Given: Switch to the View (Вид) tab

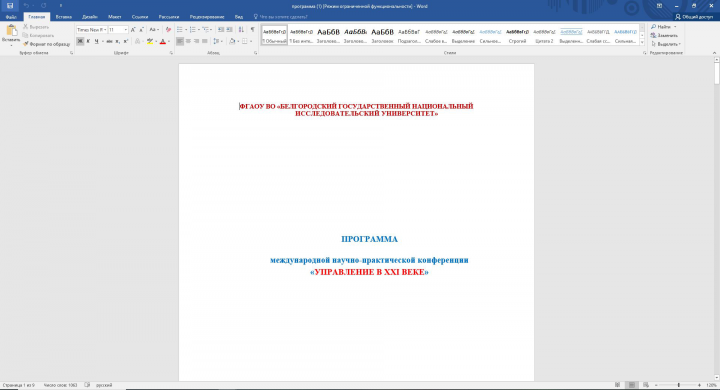Looking at the screenshot, I should 239,17.
